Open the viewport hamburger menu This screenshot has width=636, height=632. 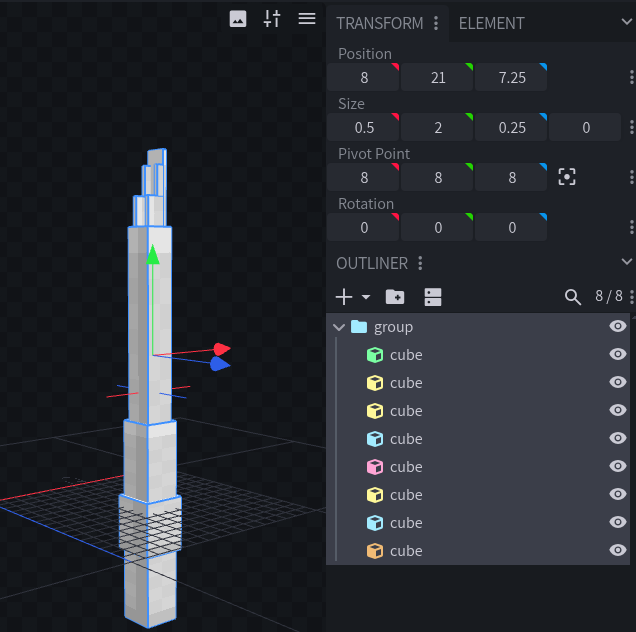(307, 19)
